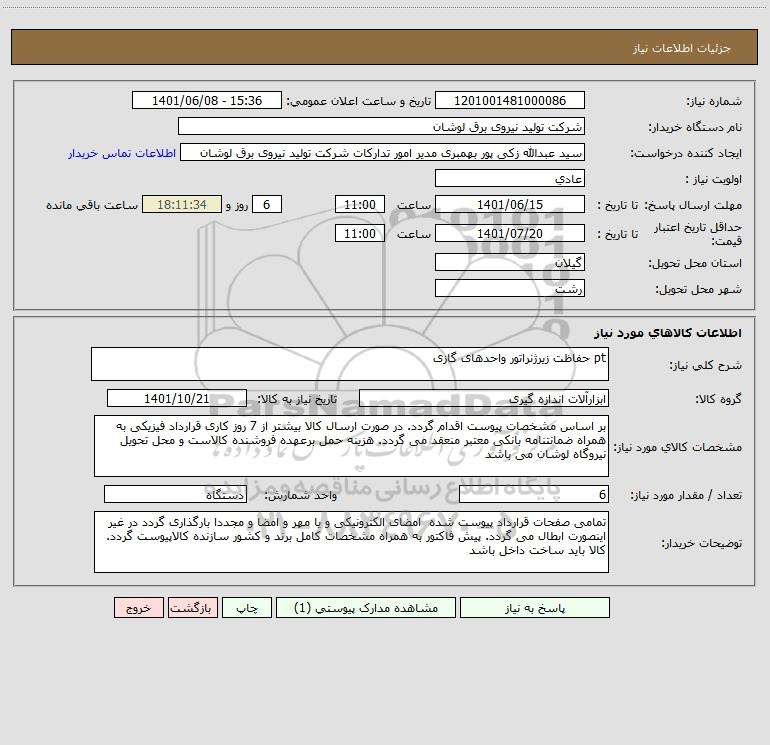The height and width of the screenshot is (745, 770).
Task: Click the چاپ print button
Action: click(x=247, y=607)
